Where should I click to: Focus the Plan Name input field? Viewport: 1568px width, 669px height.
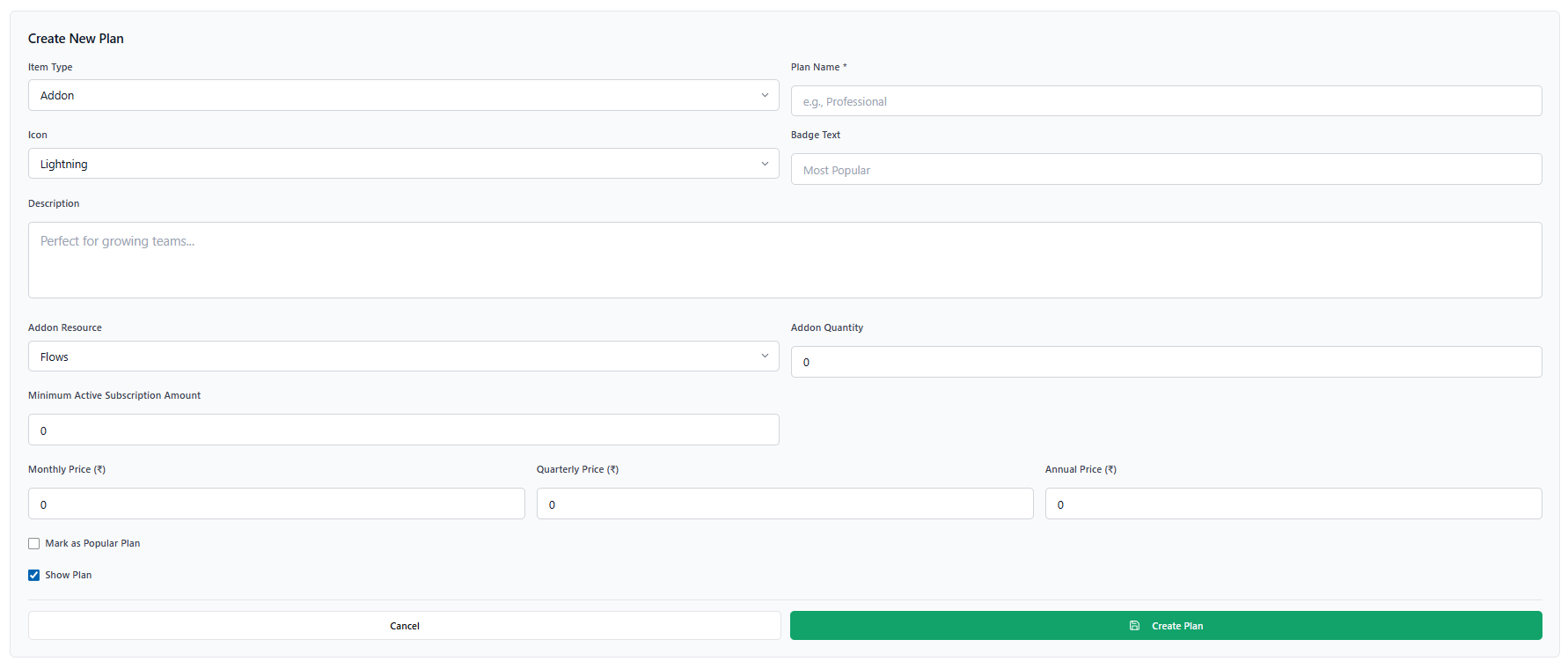pos(1166,101)
